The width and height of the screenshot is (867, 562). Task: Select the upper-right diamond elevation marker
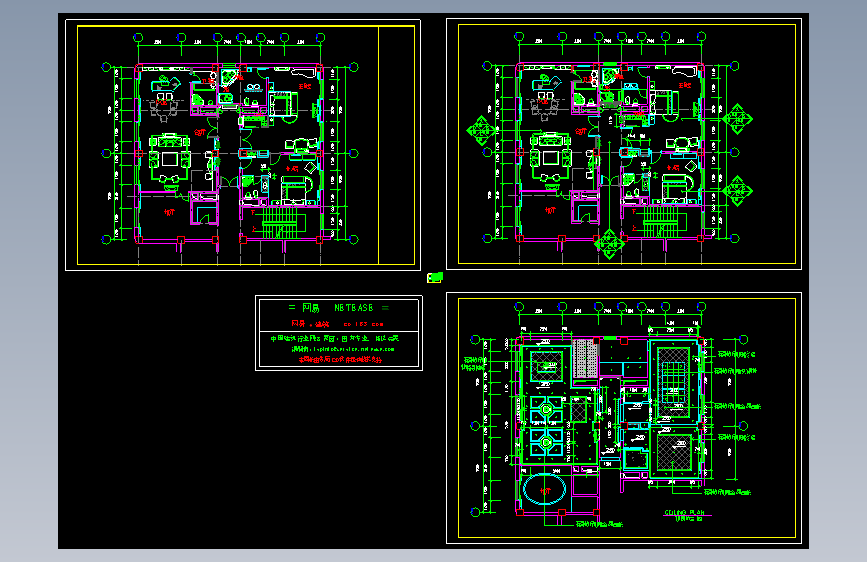point(738,118)
